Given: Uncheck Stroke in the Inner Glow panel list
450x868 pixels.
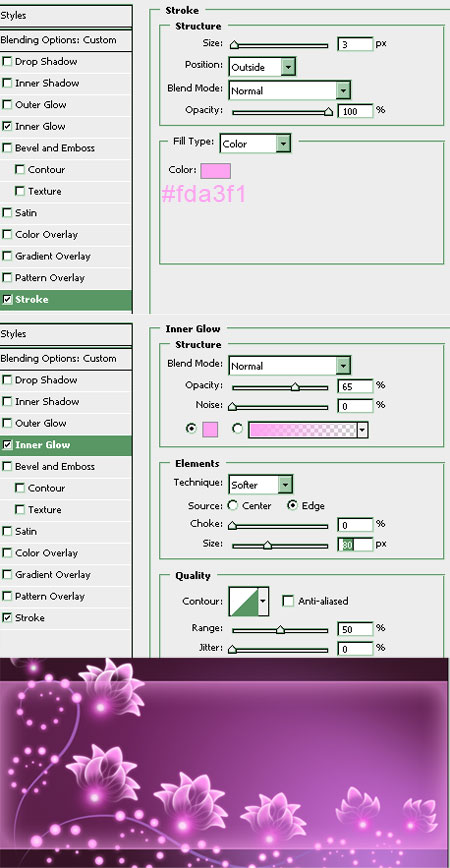Looking at the screenshot, I should click(7, 617).
